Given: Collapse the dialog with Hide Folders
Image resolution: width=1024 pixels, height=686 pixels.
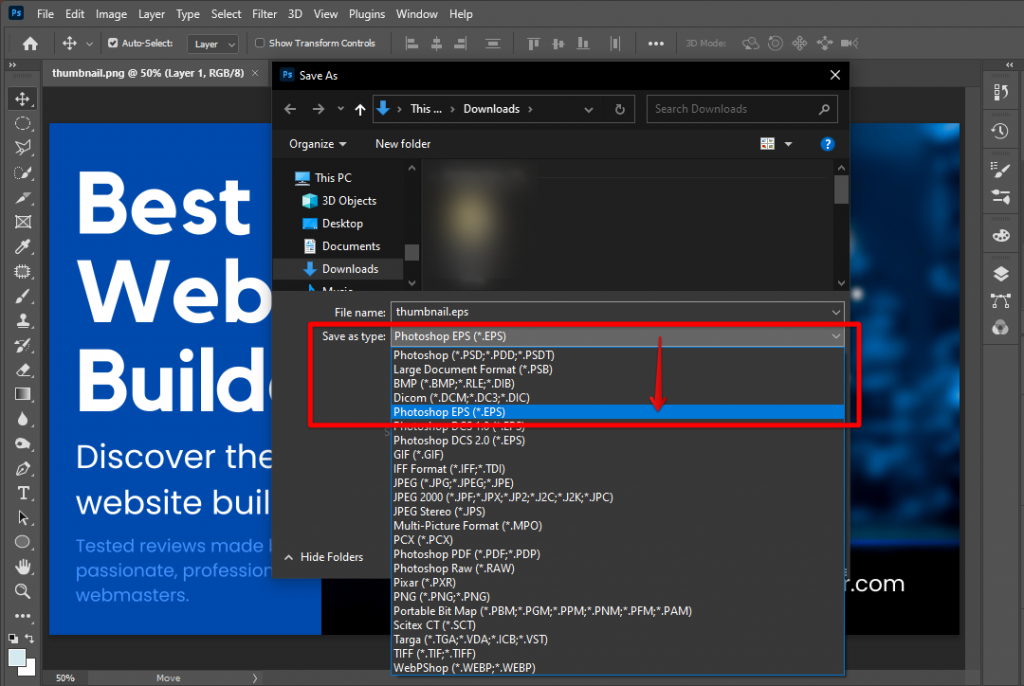Looking at the screenshot, I should point(324,557).
